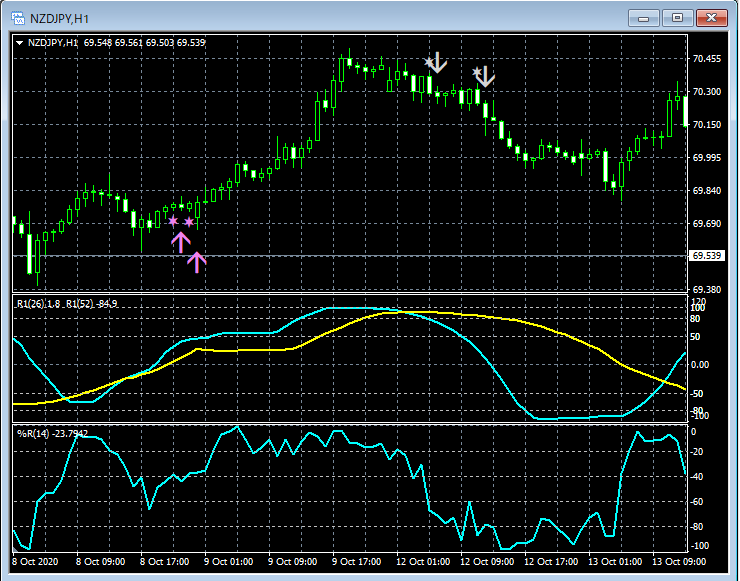Click price scale value 69.840
Viewport: 740px width, 581px height.
[x=706, y=191]
